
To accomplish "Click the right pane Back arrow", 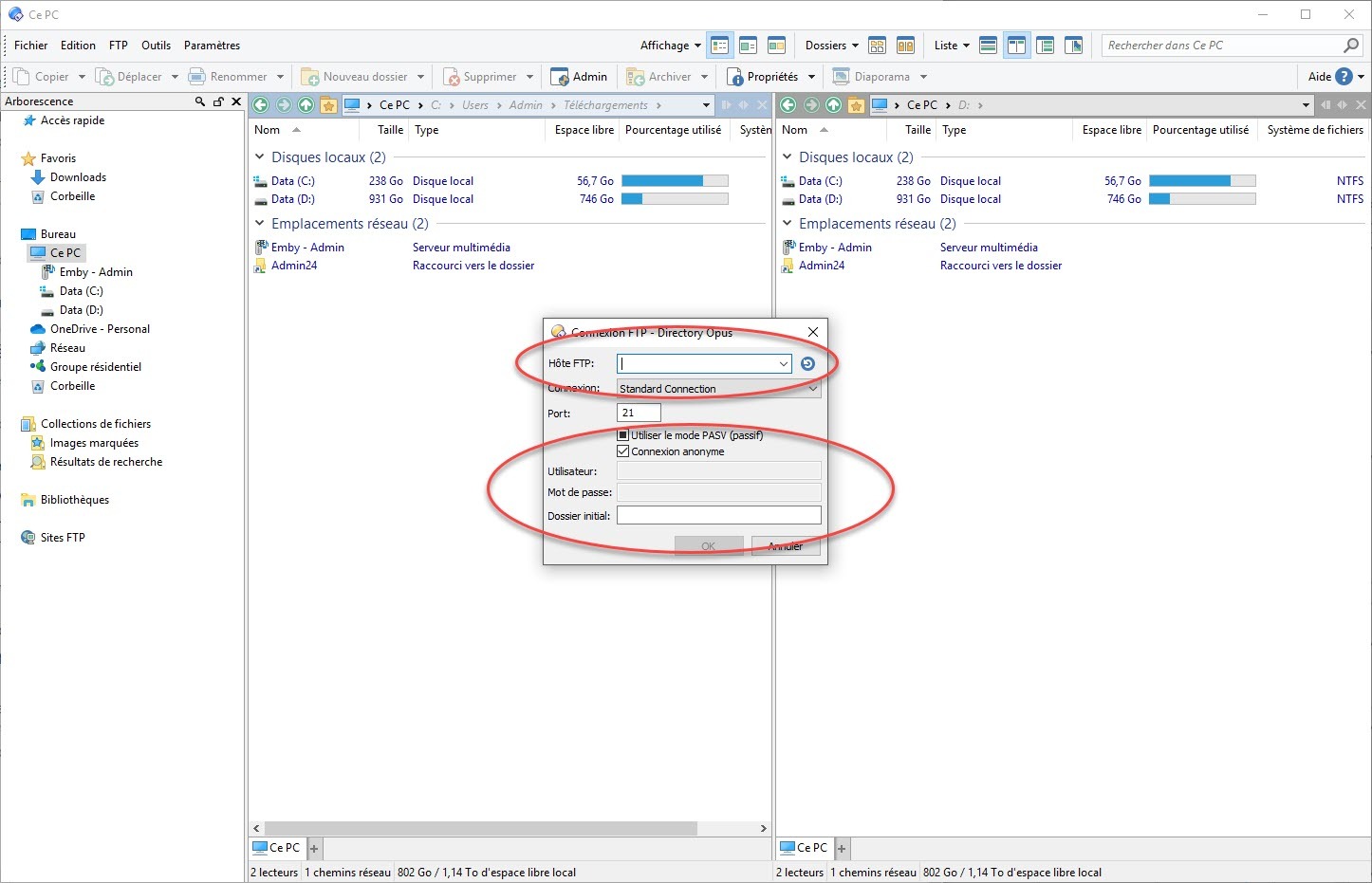I will (788, 105).
